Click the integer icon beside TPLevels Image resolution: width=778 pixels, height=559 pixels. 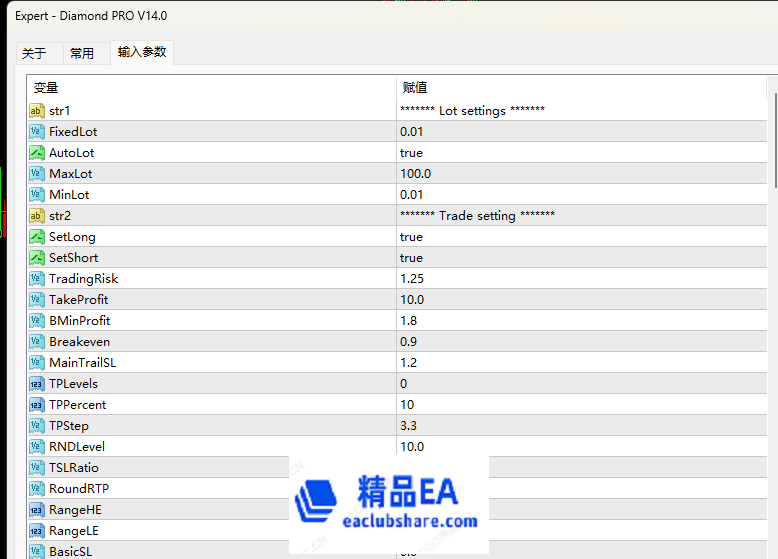(37, 384)
